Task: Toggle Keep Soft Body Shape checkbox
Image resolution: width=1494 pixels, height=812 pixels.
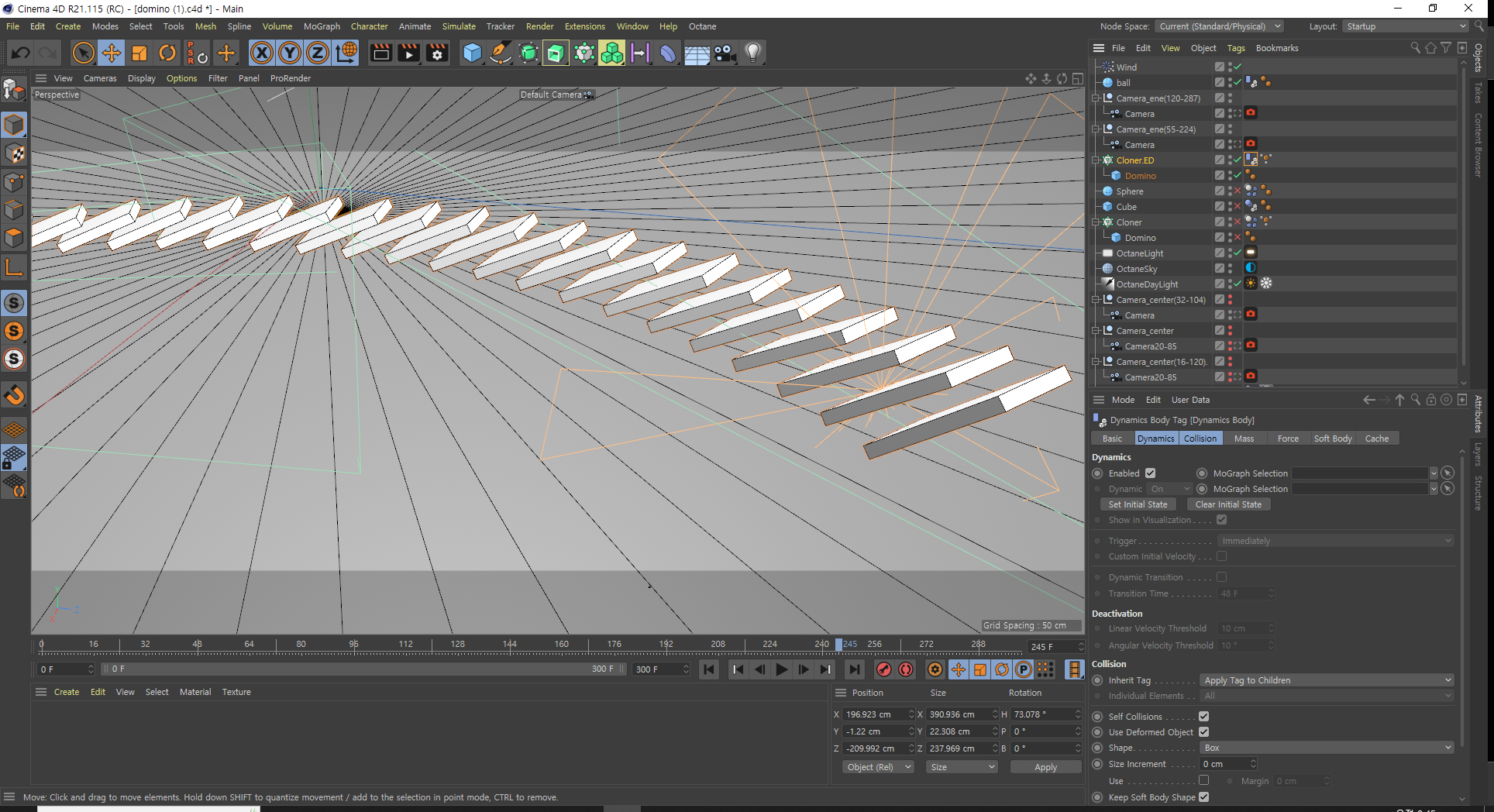Action: coord(1203,797)
